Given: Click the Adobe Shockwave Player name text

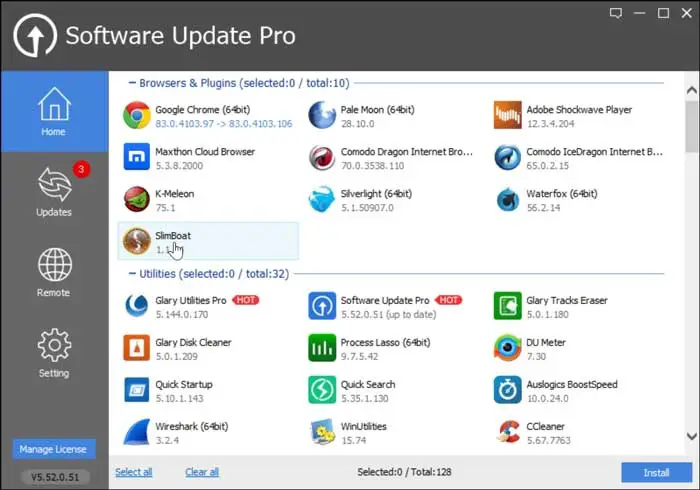Looking at the screenshot, I should pos(579,109).
